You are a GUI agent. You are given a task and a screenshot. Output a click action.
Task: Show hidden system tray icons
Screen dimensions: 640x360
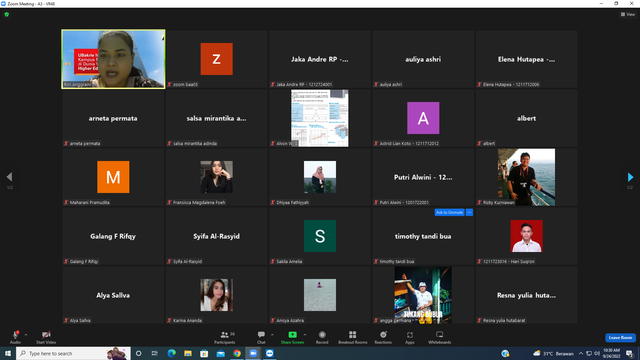pos(581,353)
